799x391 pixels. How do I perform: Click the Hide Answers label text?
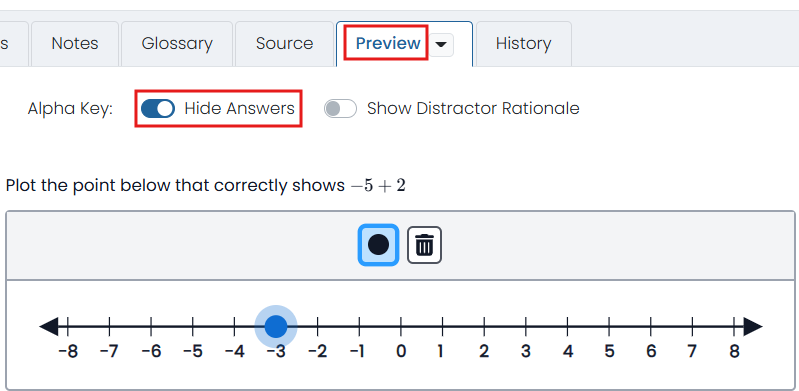coord(239,109)
